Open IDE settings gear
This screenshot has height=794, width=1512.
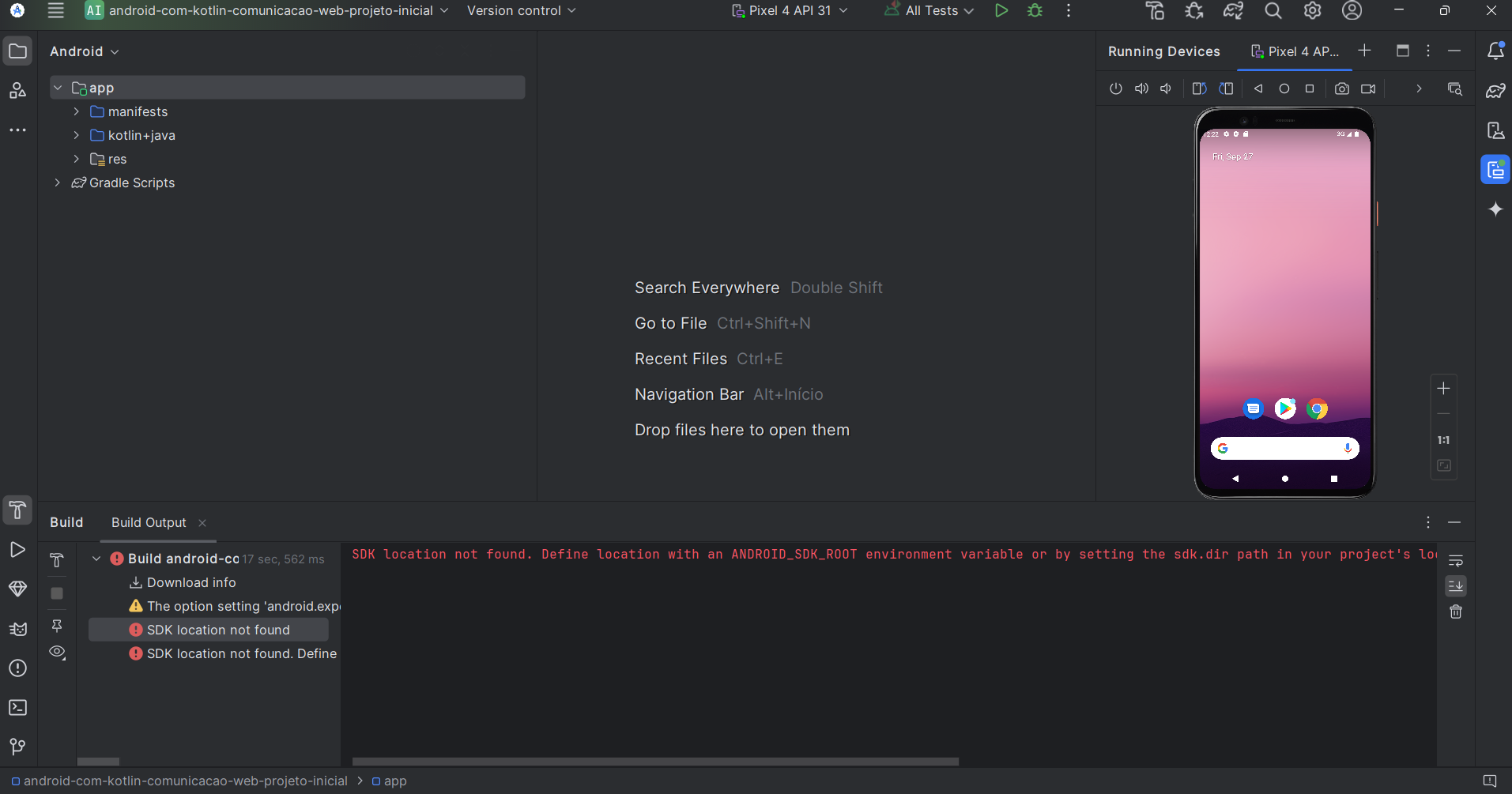point(1312,10)
